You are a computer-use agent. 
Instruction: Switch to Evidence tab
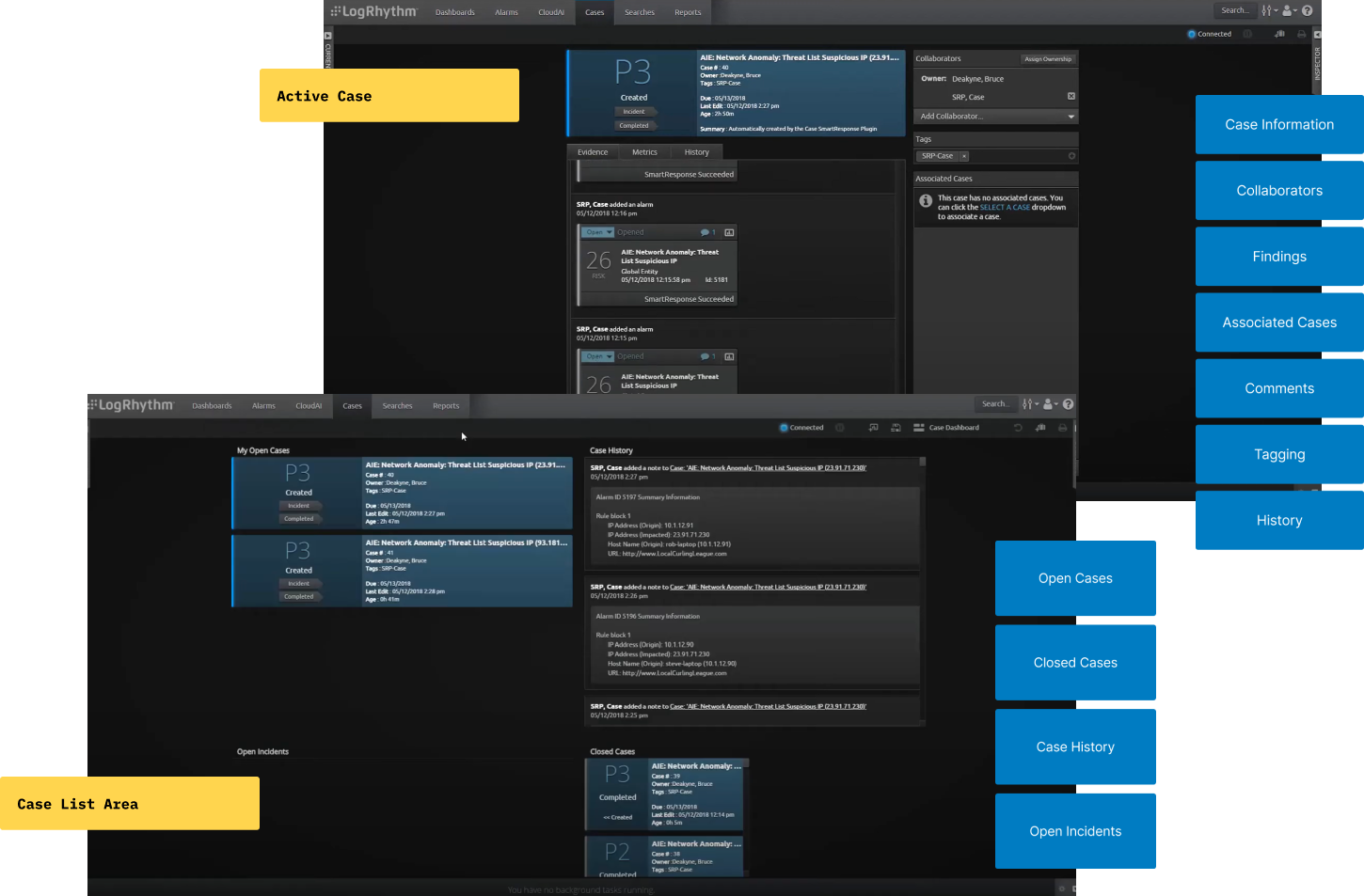click(593, 151)
